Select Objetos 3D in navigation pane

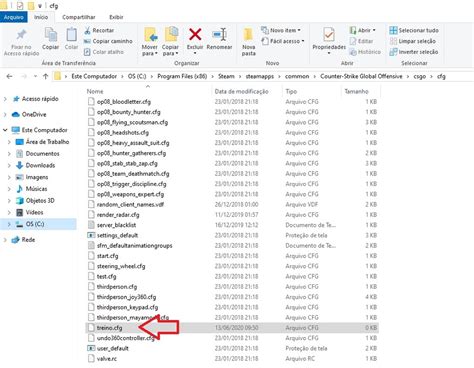point(40,201)
